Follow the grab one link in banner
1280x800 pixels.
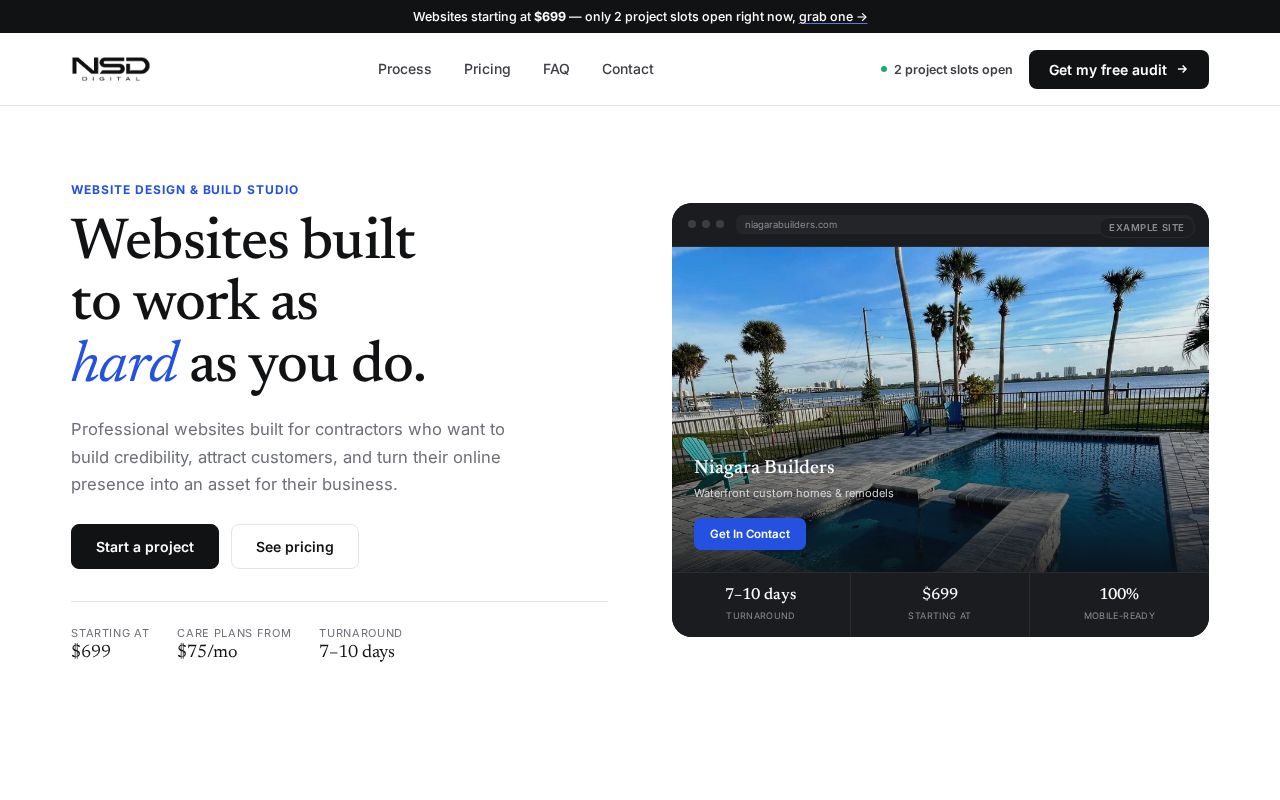[x=833, y=16]
